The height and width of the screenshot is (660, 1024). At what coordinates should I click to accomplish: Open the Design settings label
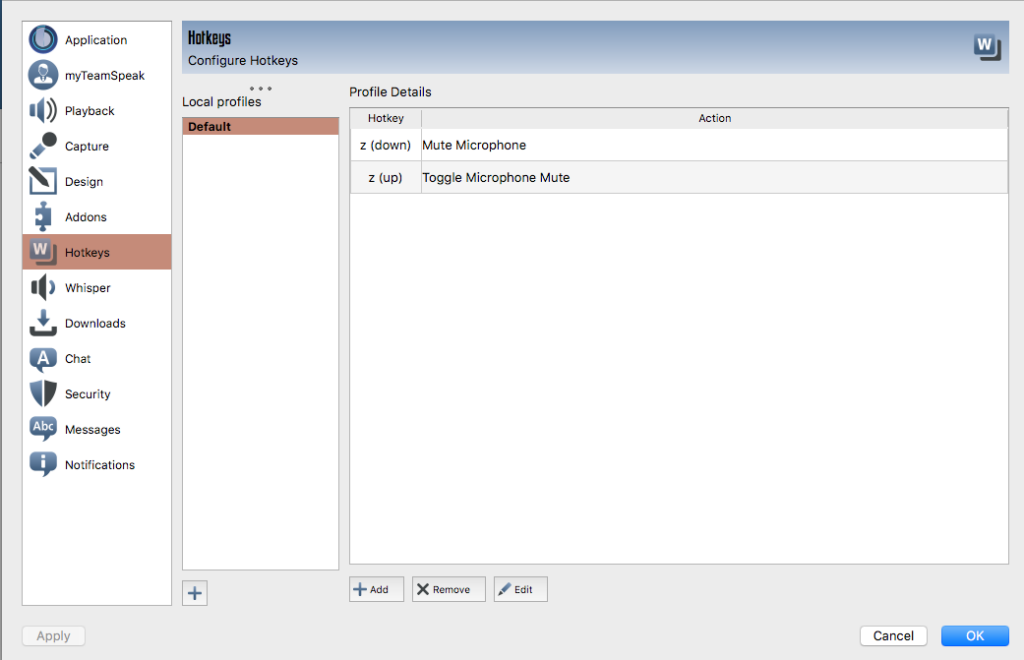(x=84, y=181)
